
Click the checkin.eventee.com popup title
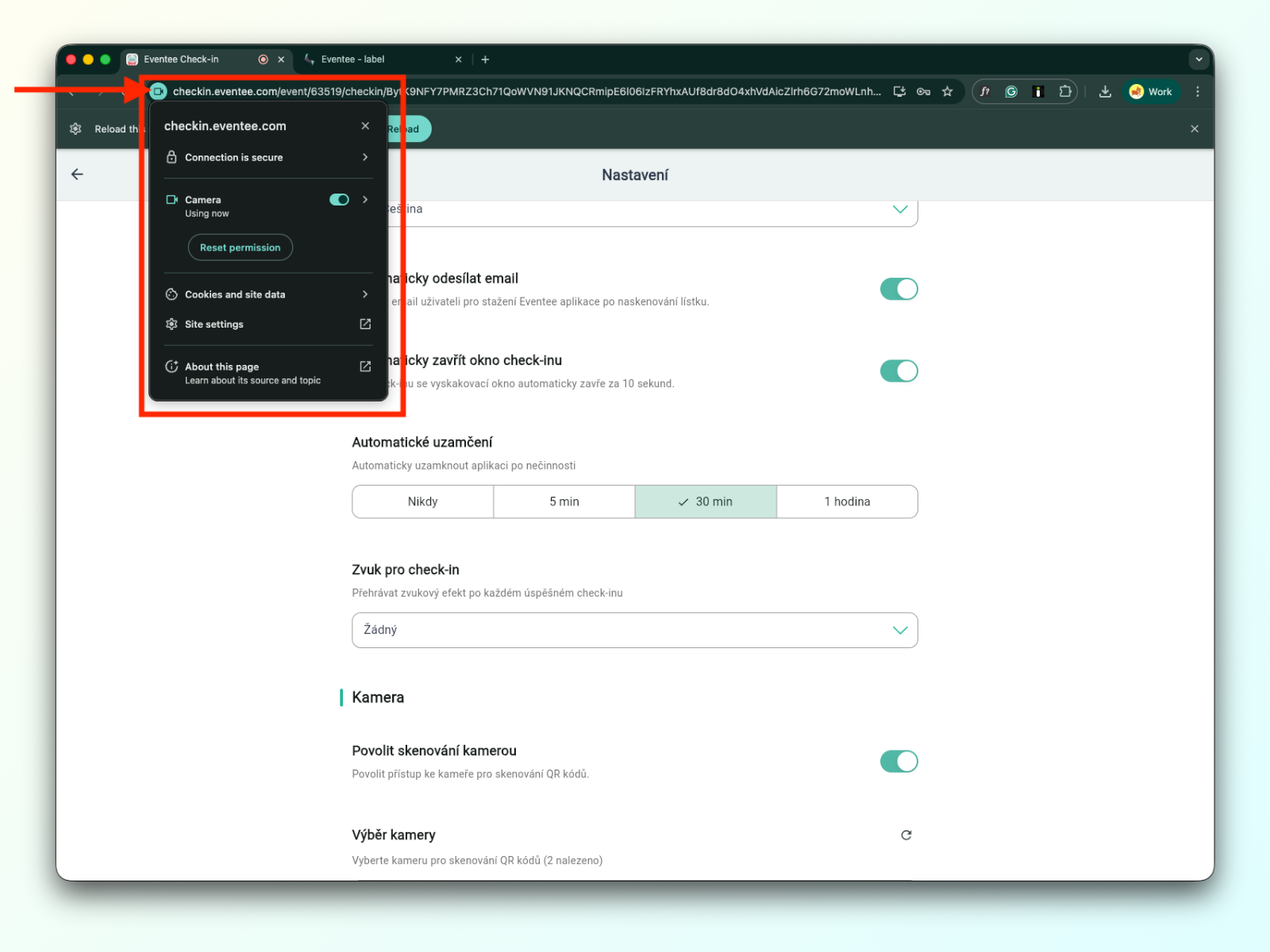pyautogui.click(x=225, y=125)
